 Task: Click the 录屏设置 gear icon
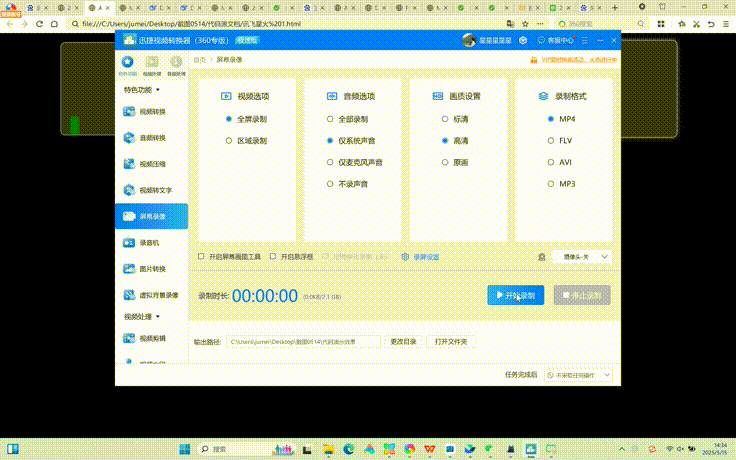[405, 257]
